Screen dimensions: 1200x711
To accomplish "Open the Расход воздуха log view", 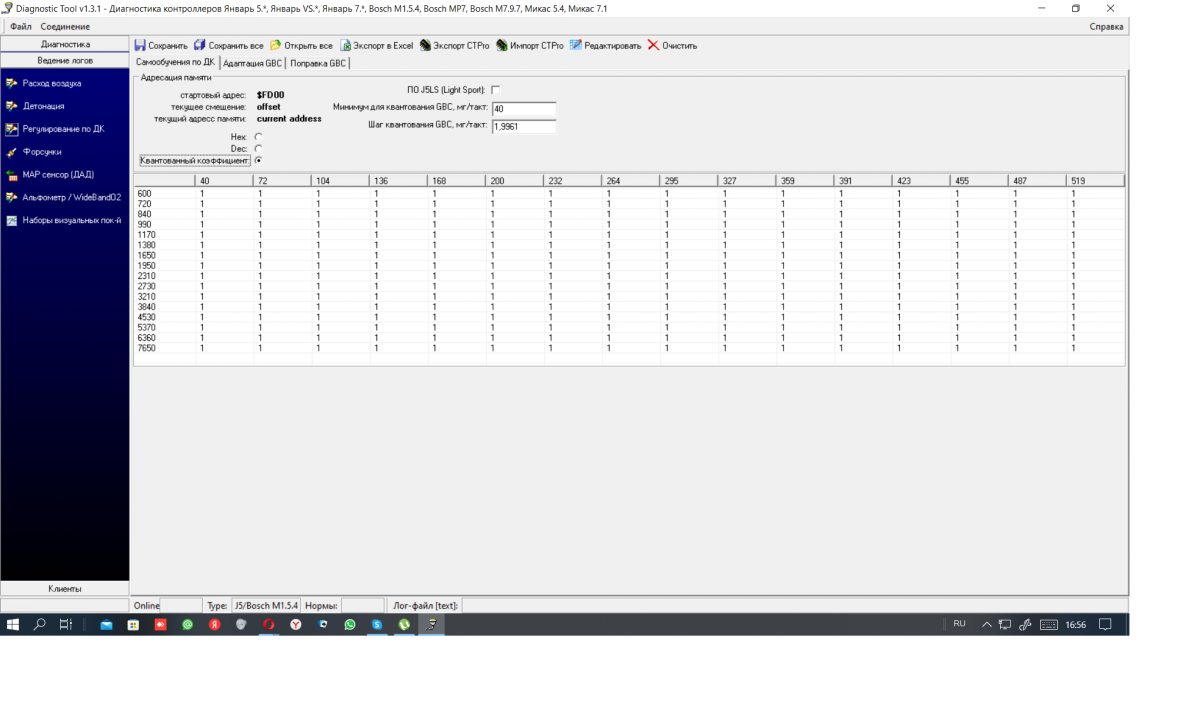I will click(51, 83).
